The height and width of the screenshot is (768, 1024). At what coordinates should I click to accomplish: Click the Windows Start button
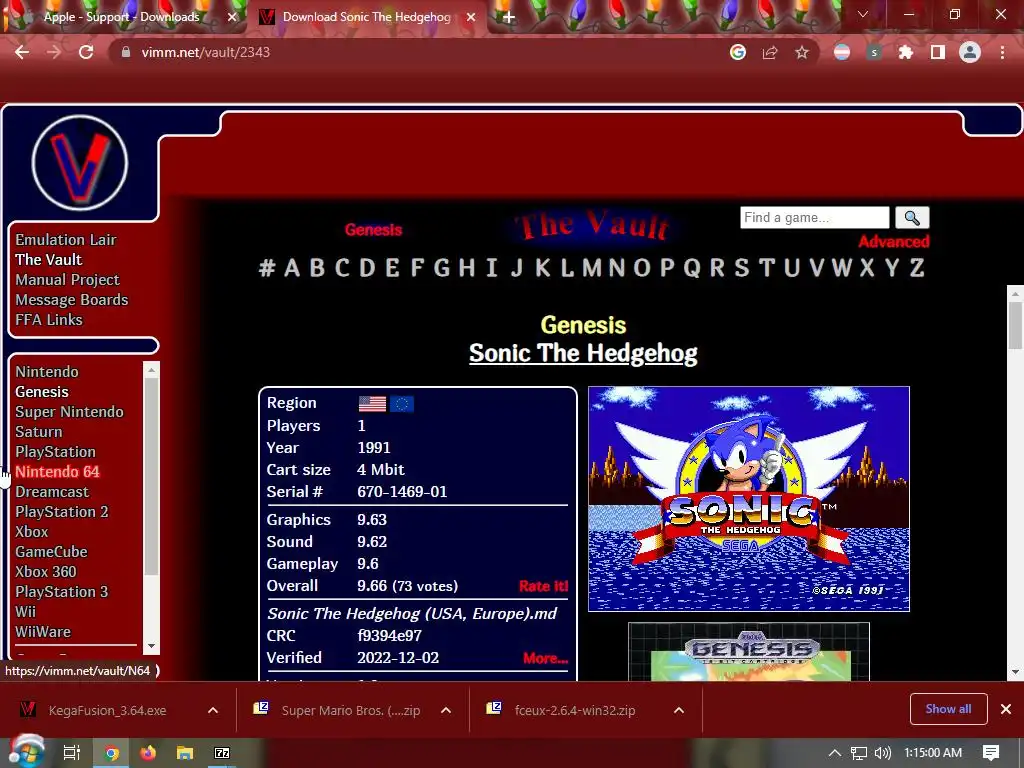(26, 752)
